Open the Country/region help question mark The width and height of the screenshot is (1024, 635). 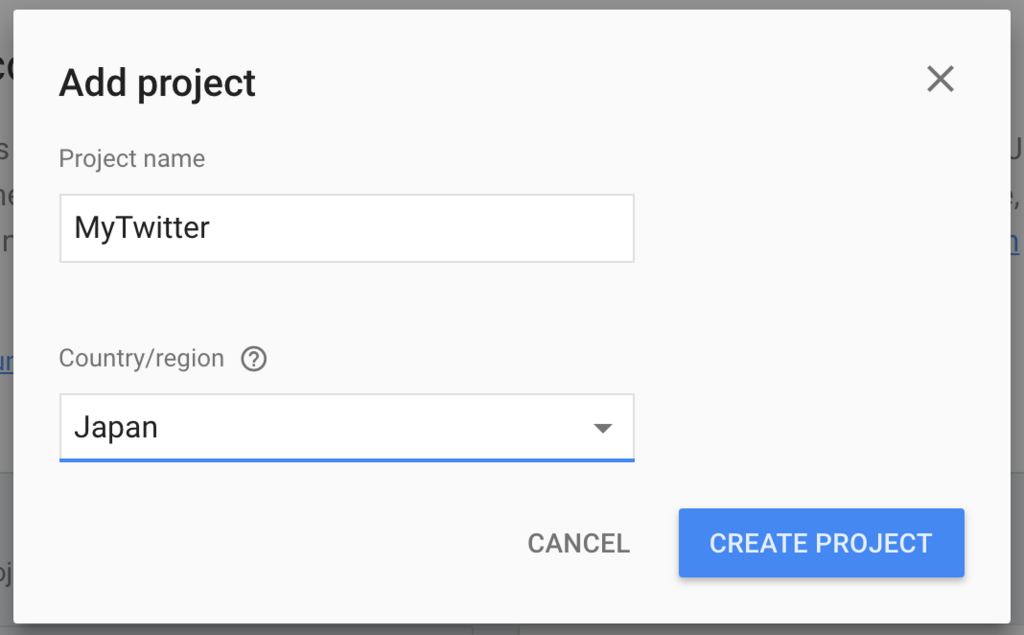pos(253,359)
